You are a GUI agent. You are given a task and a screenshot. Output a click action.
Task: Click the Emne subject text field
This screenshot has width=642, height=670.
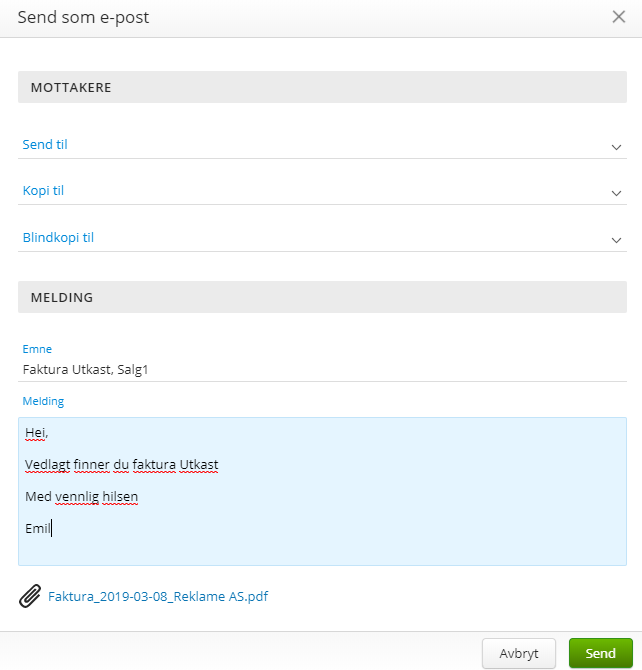tap(322, 370)
